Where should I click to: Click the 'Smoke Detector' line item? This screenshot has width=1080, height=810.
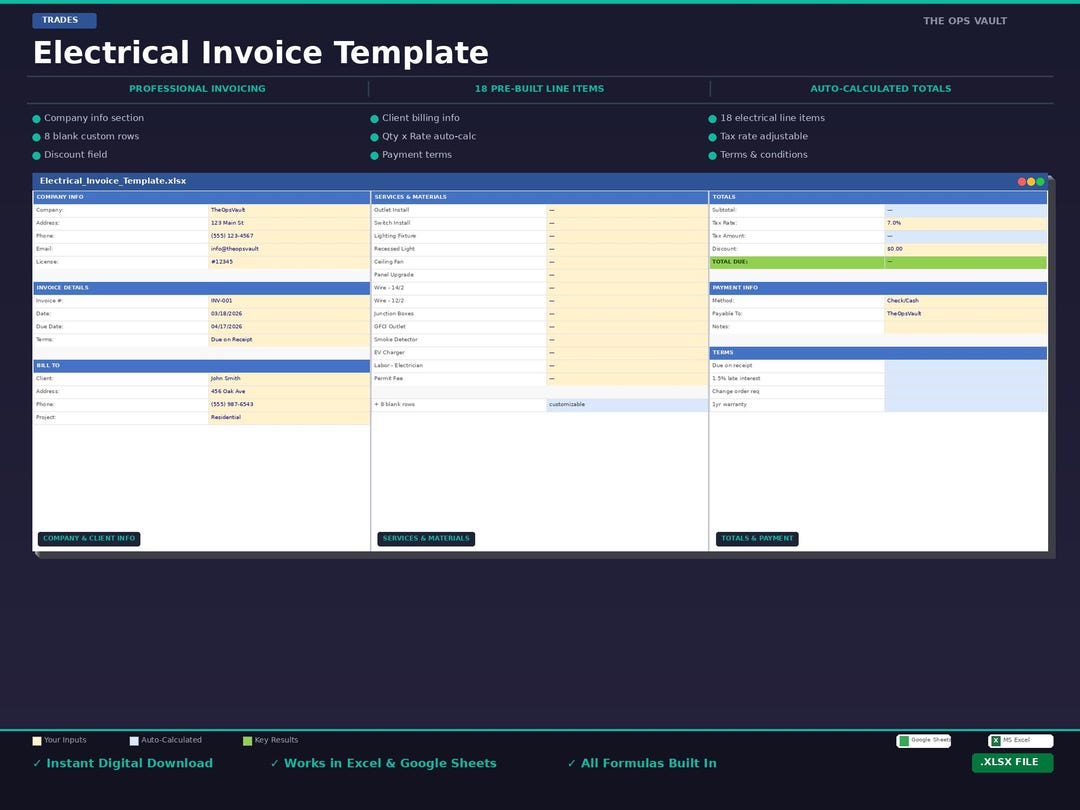[x=395, y=340]
